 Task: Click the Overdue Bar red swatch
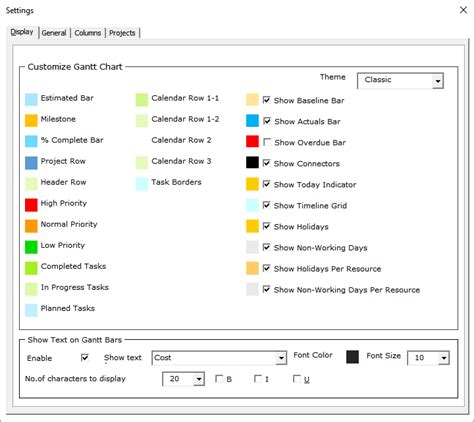coord(252,142)
